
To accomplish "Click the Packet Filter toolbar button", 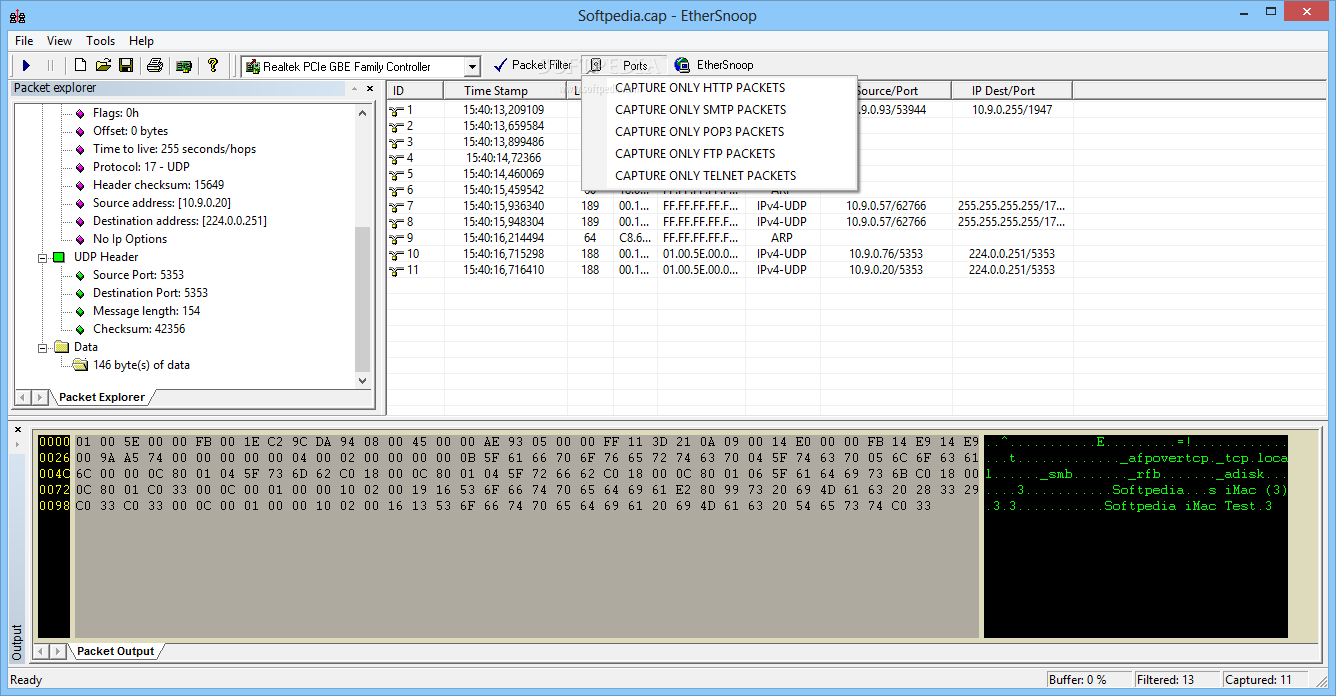I will coord(532,65).
